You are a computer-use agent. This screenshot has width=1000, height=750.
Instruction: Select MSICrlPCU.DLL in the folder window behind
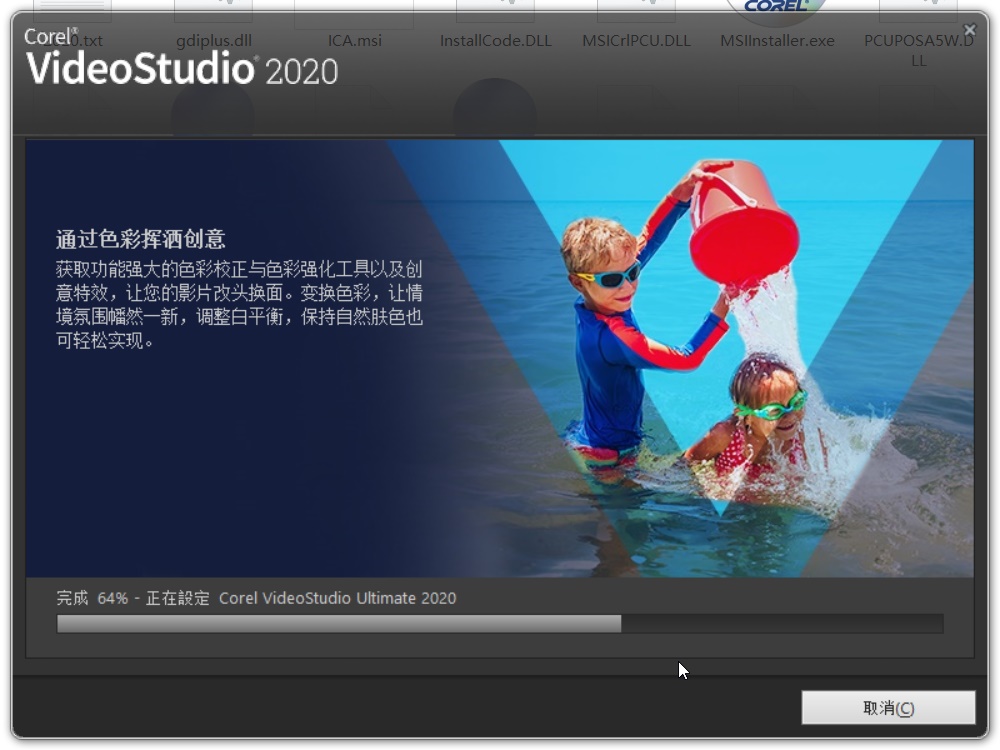[x=636, y=41]
